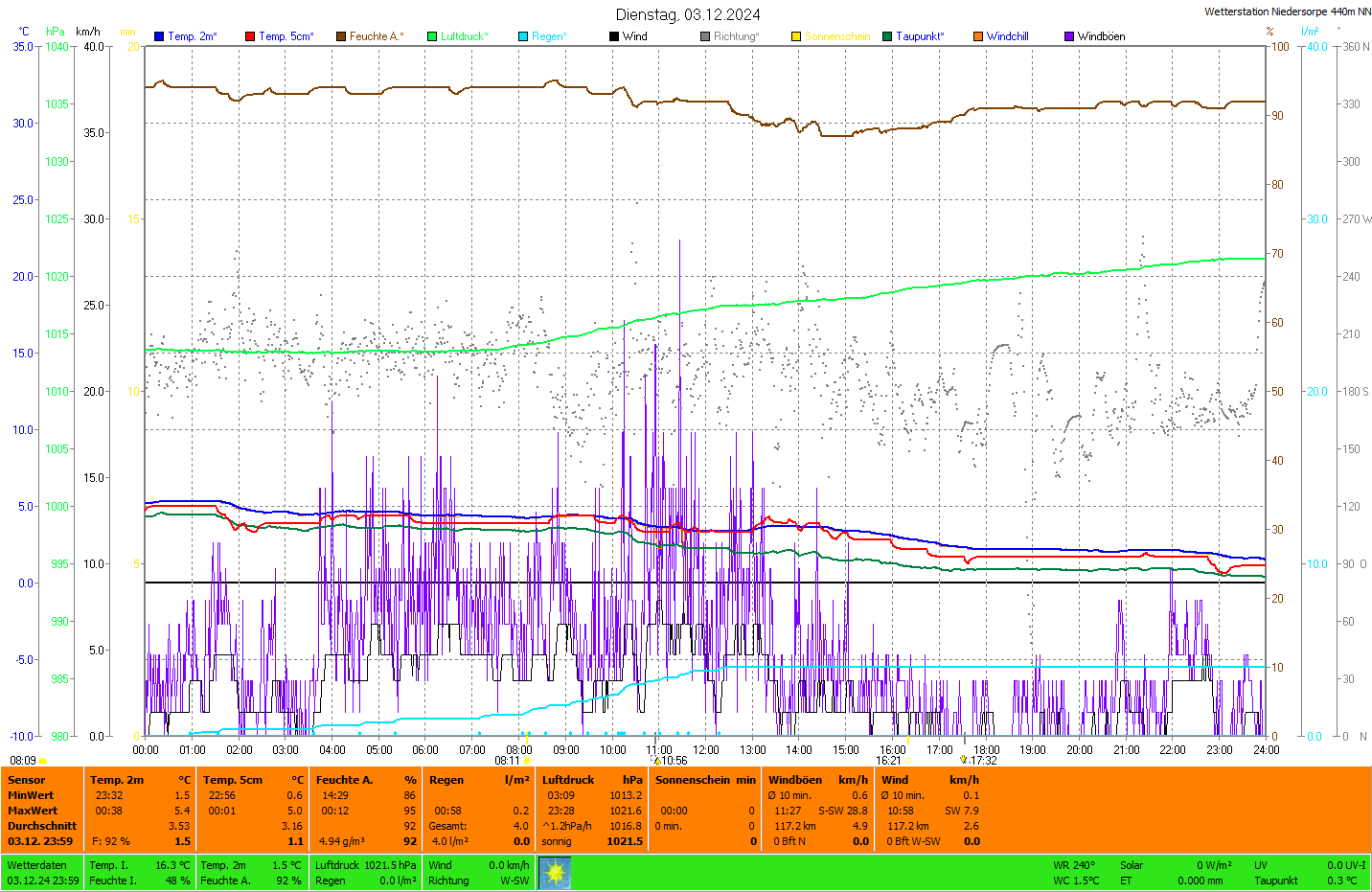Toggle the black Wind series legend label
This screenshot has height=892, width=1372.
tap(634, 36)
